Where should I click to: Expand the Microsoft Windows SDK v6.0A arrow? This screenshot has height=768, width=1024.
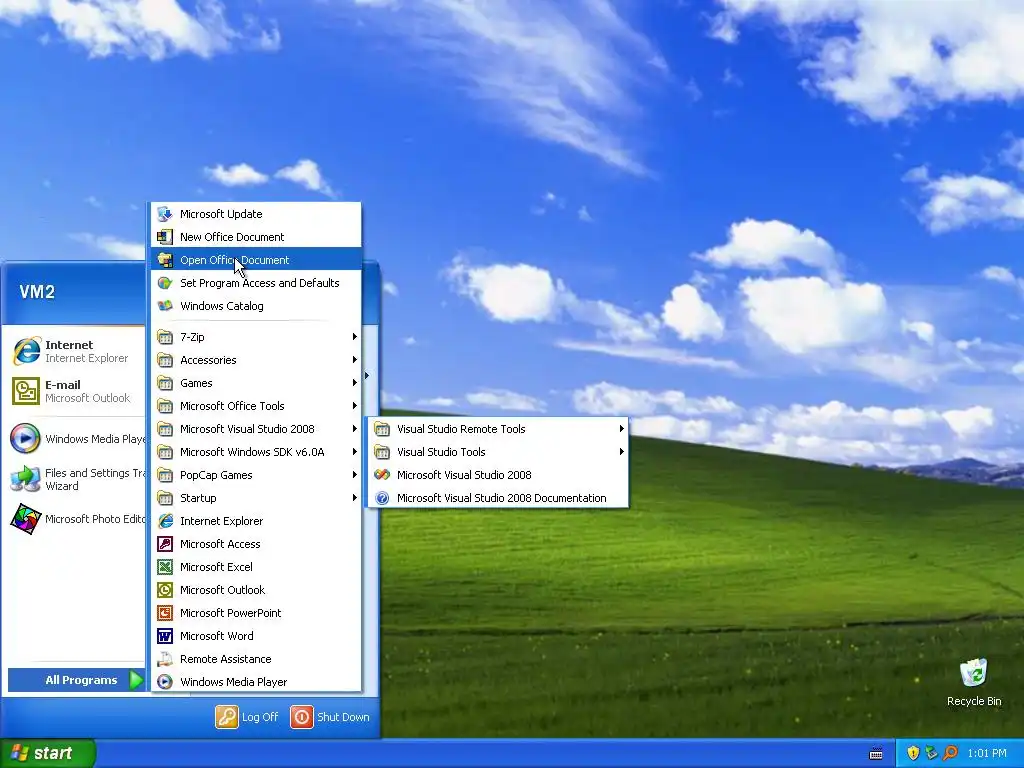click(x=355, y=452)
